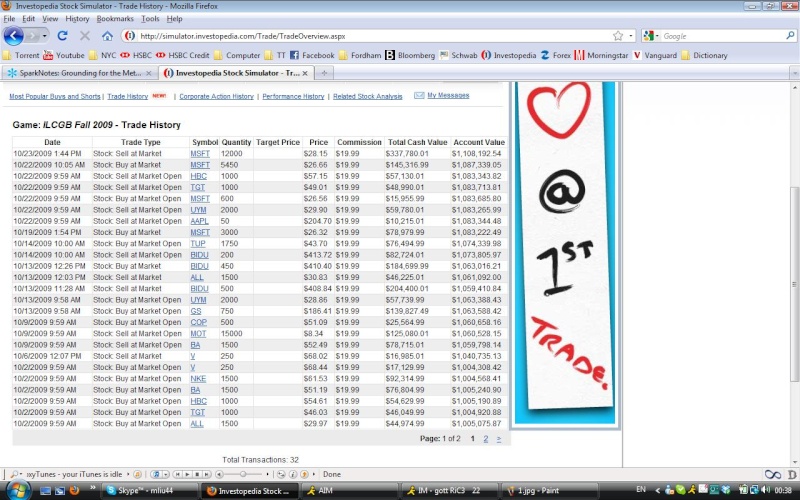Click Show Desktop in quick launch
The image size is (800, 500).
click(x=45, y=491)
